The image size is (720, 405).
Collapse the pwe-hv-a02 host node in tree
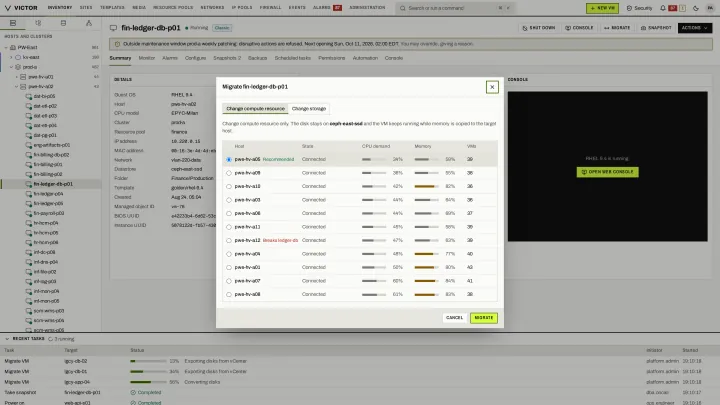pyautogui.click(x=17, y=86)
